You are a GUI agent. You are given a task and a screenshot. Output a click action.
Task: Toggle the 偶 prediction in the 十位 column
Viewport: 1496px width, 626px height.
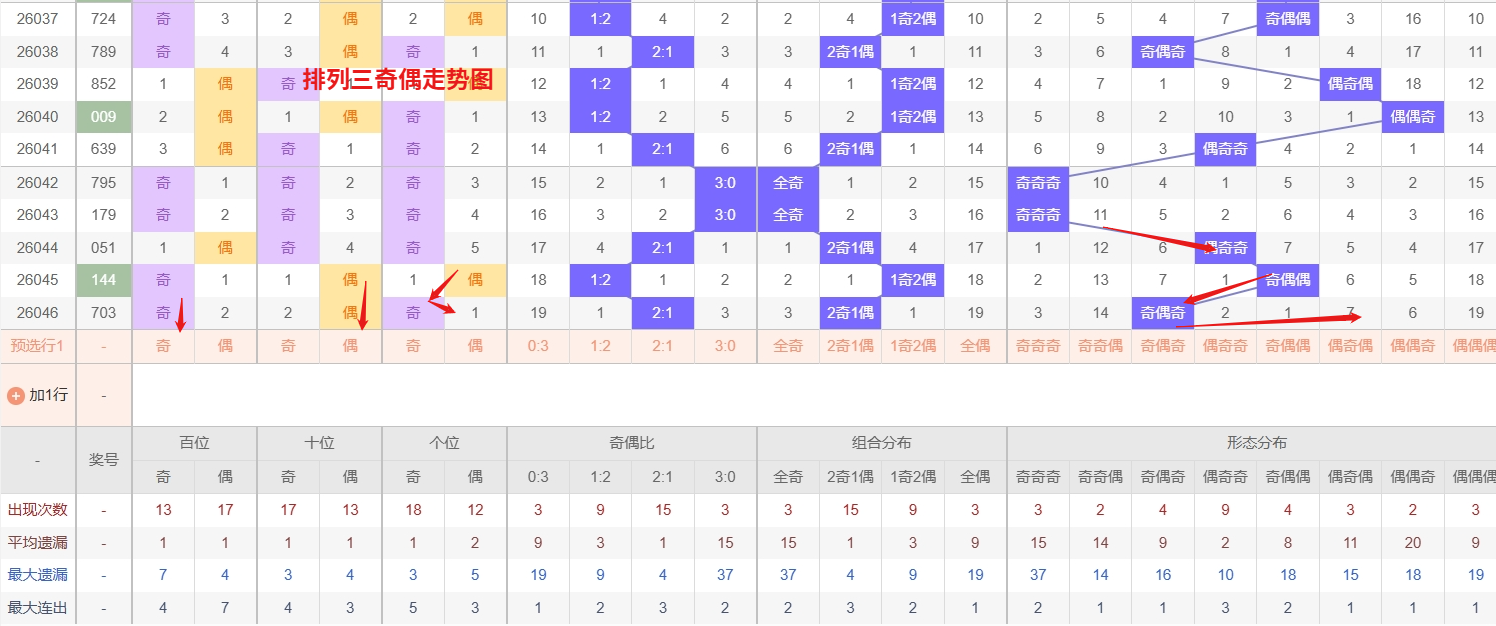350,345
